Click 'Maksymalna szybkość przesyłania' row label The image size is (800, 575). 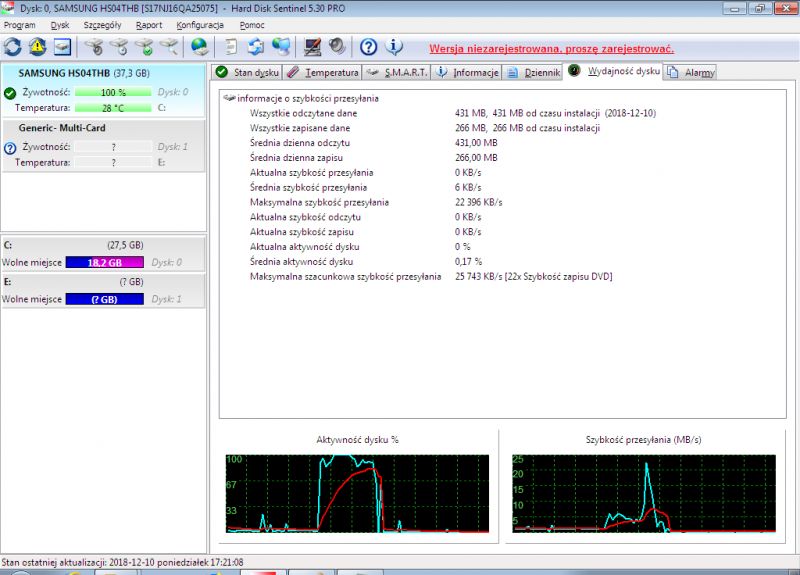click(x=319, y=202)
